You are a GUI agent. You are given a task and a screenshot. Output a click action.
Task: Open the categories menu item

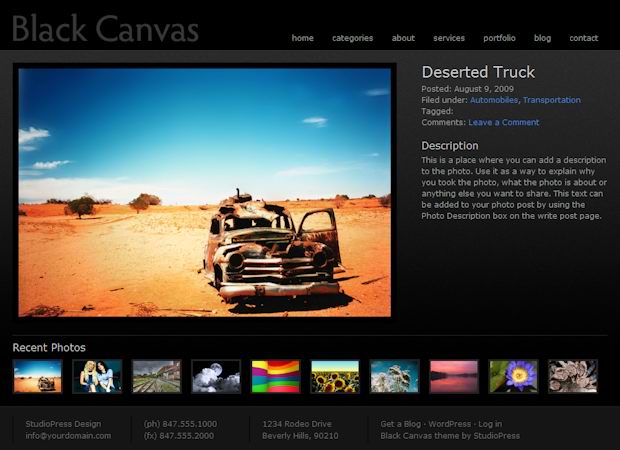tap(352, 38)
